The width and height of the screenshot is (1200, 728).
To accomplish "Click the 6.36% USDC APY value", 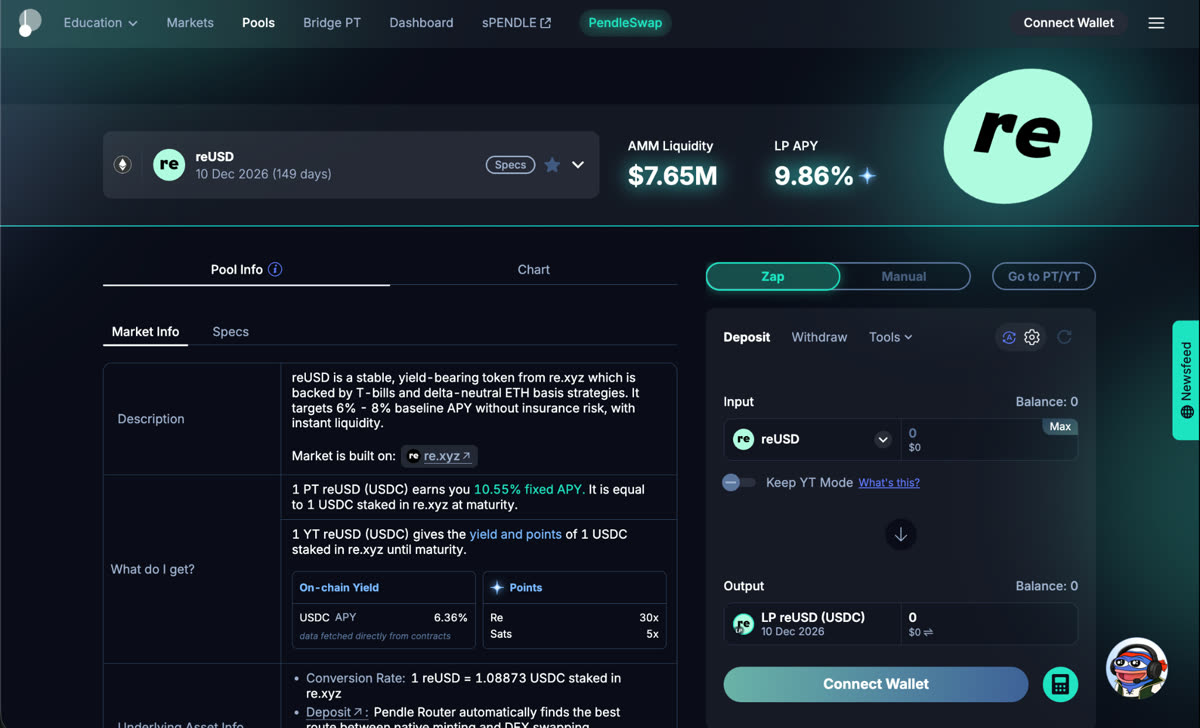I will 450,618.
